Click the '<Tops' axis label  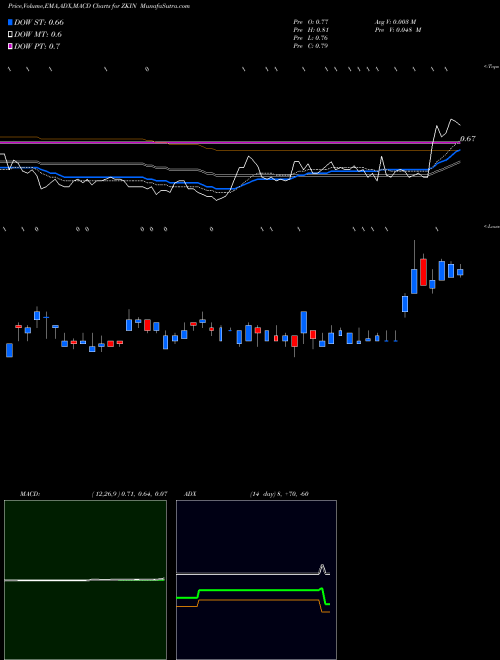492,67
